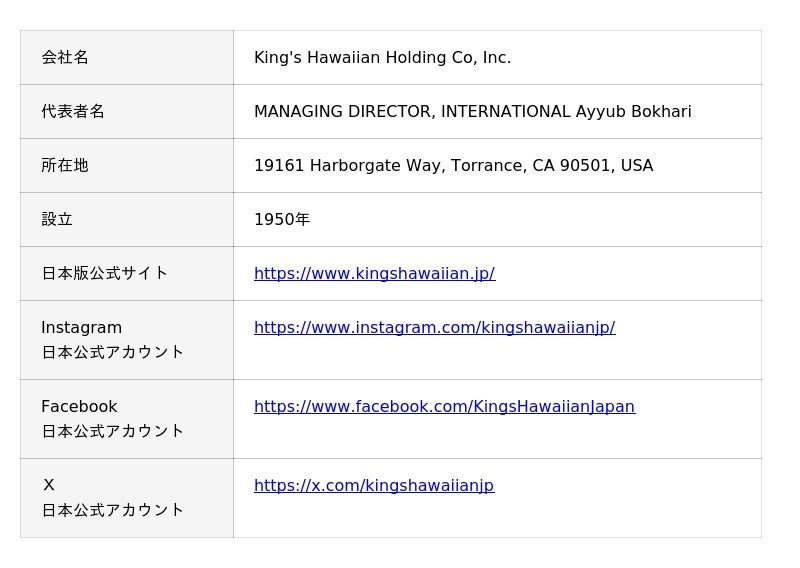The image size is (800, 568).
Task: Click 日本公式アカウント text under X
Action: tap(113, 510)
